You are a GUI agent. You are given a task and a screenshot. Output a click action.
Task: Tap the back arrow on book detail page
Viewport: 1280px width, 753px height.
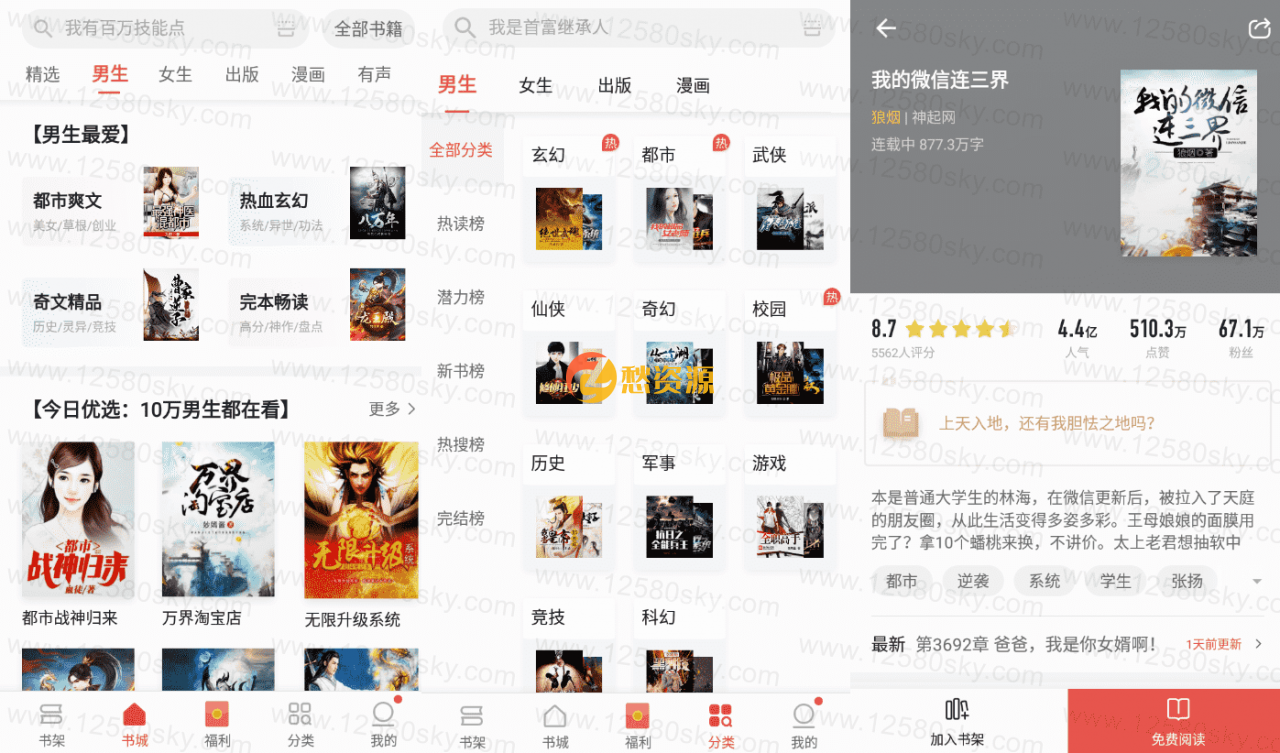point(886,28)
